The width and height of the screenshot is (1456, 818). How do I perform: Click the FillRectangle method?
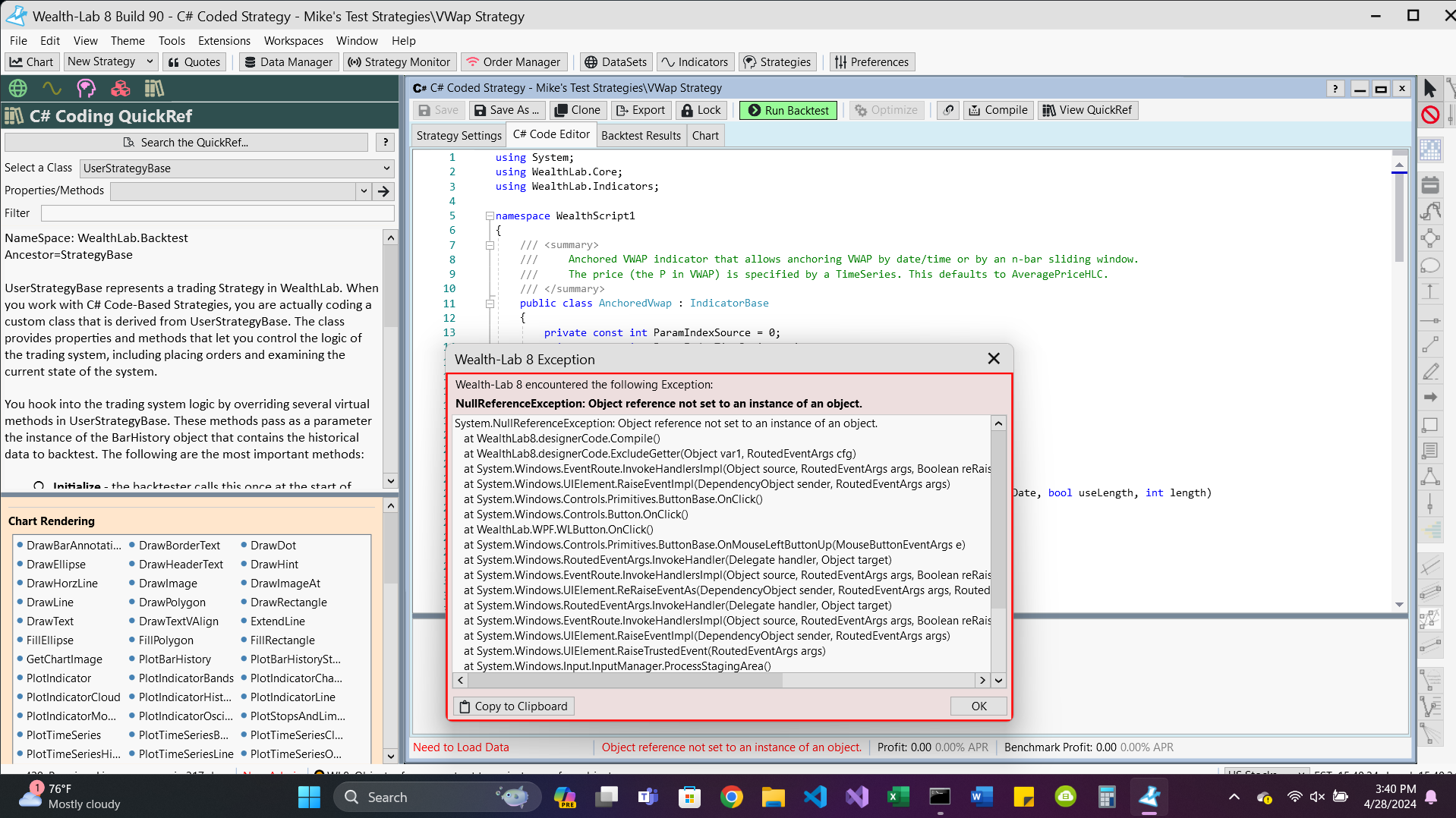point(282,640)
